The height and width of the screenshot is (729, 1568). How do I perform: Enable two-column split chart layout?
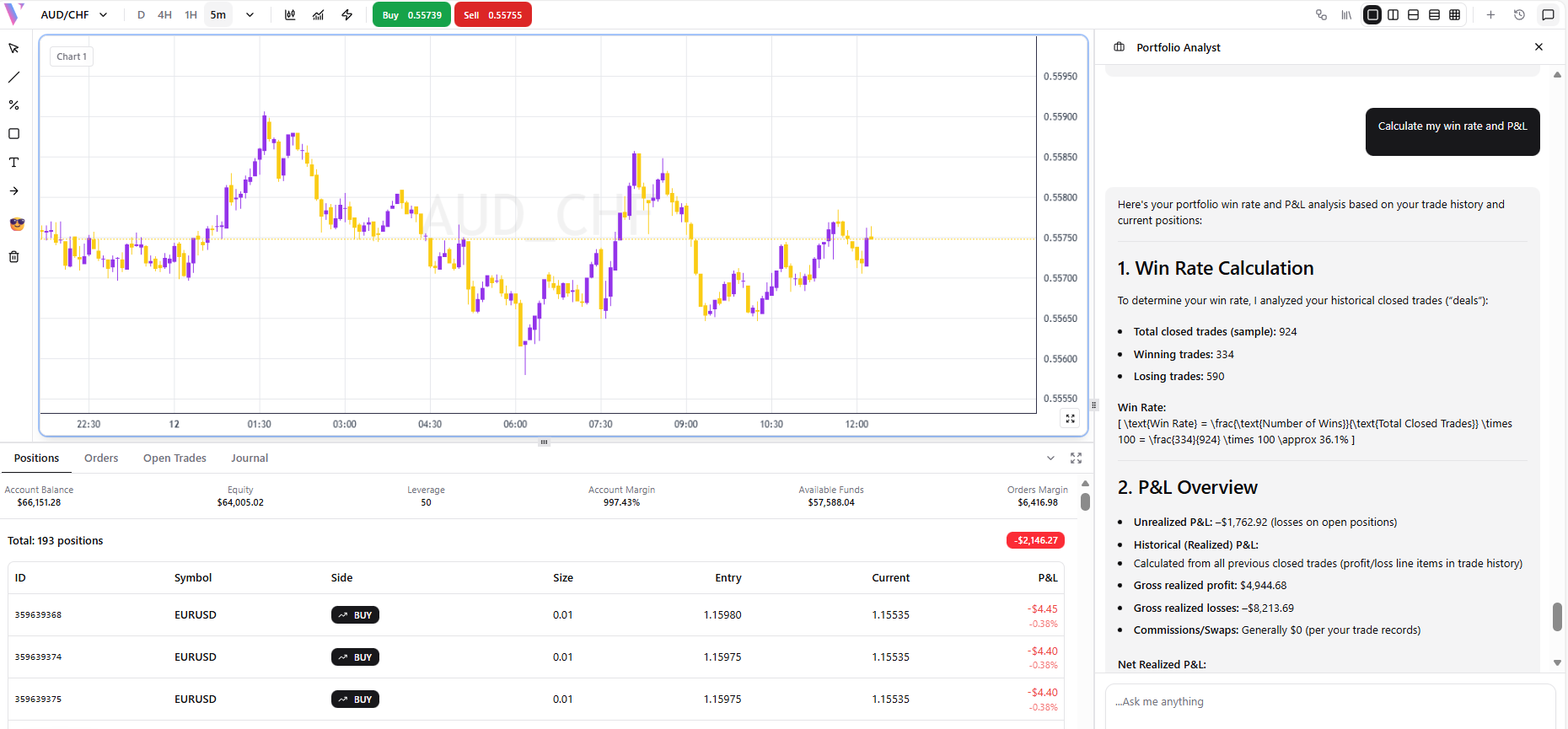(1393, 15)
